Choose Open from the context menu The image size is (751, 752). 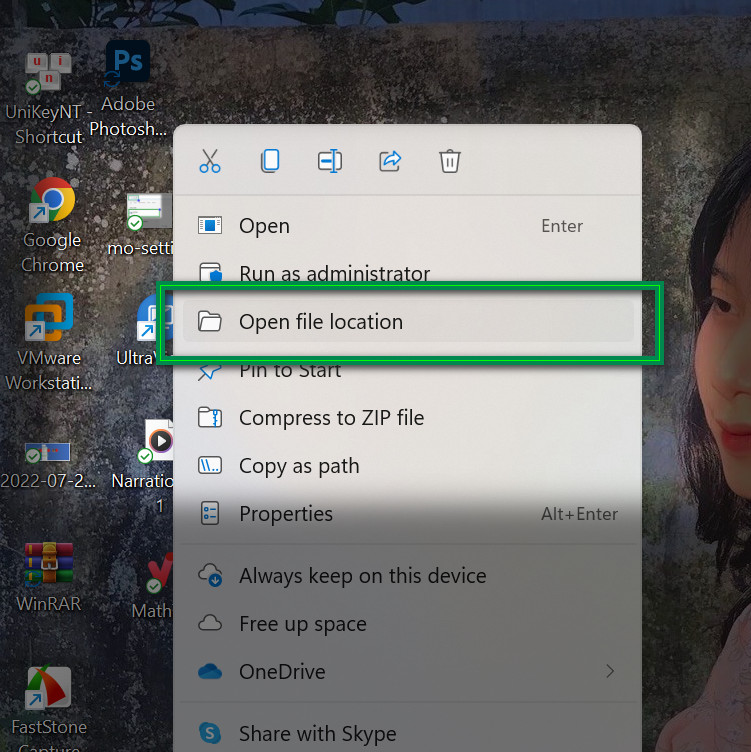tap(408, 226)
